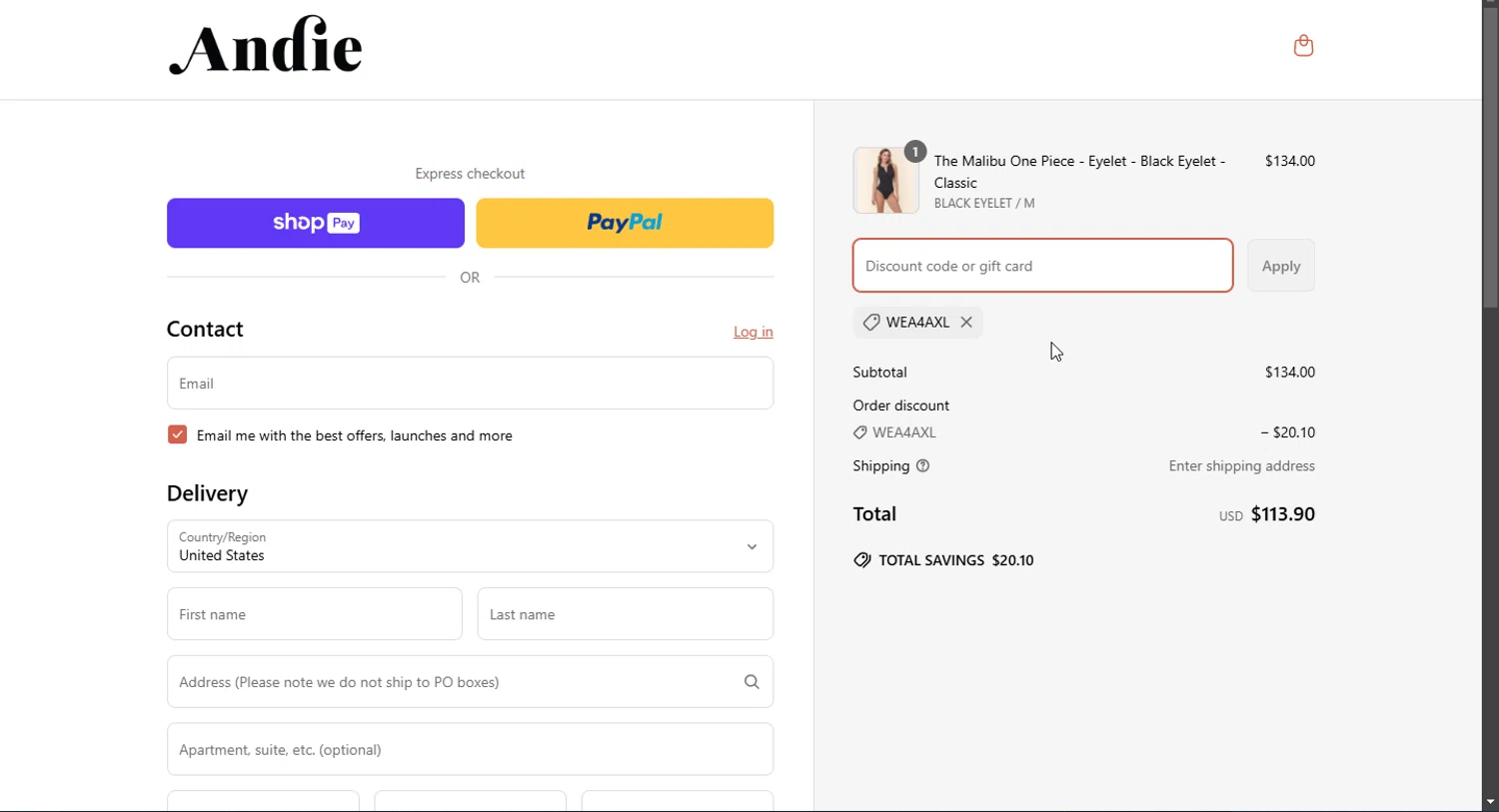Click the product title Malibu One Piece
This screenshot has height=812, width=1499.
click(1080, 172)
